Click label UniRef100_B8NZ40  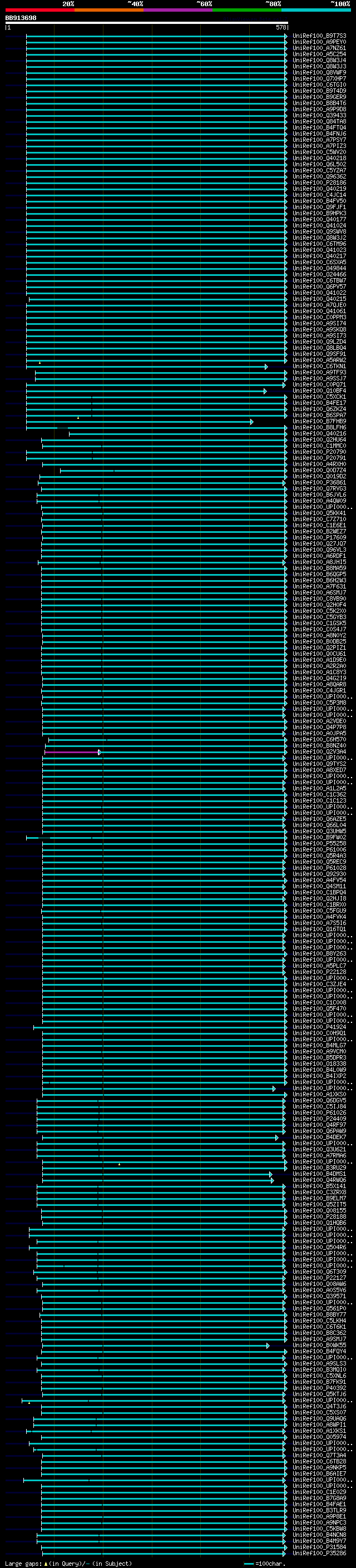tap(319, 746)
